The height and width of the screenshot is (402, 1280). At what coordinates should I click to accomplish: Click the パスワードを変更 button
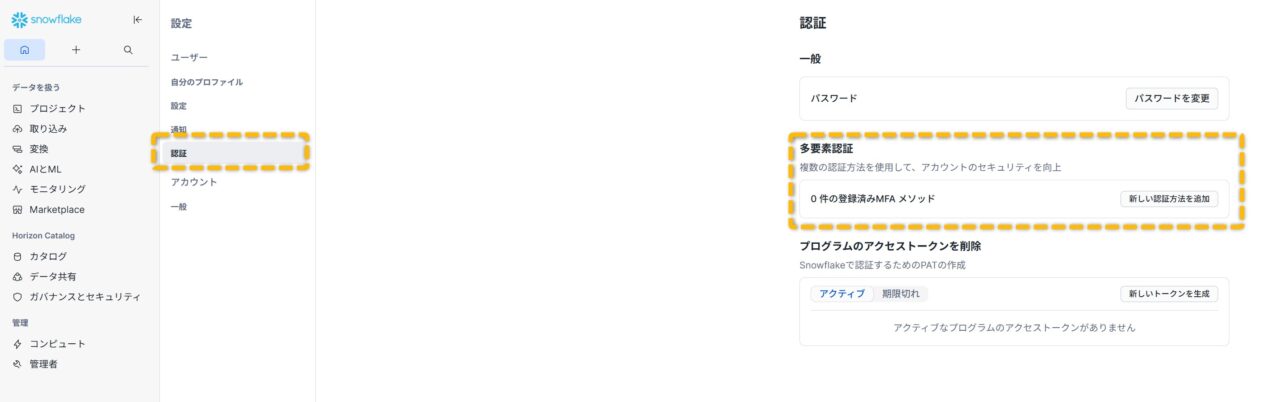point(1172,98)
